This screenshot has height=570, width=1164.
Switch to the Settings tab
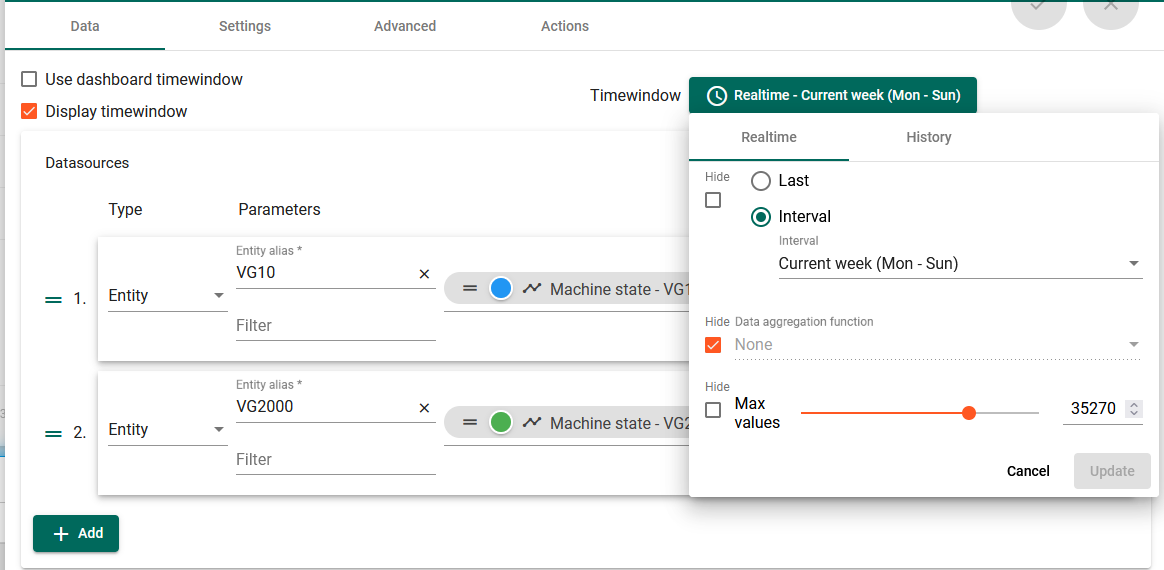245,26
